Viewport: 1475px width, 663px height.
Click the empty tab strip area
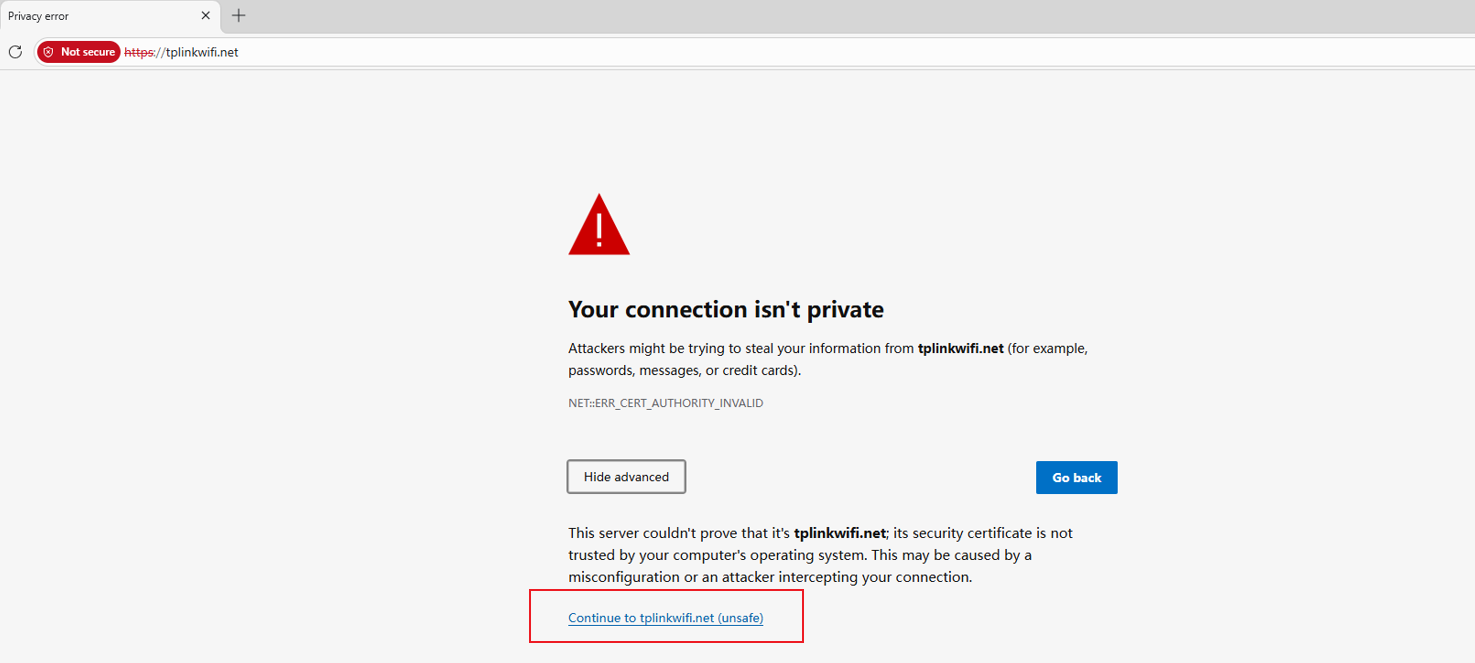[x=700, y=16]
